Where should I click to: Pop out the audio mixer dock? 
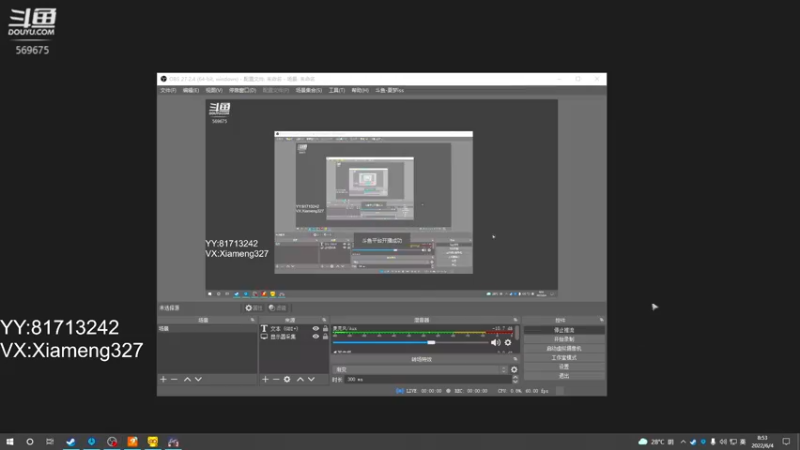point(515,320)
